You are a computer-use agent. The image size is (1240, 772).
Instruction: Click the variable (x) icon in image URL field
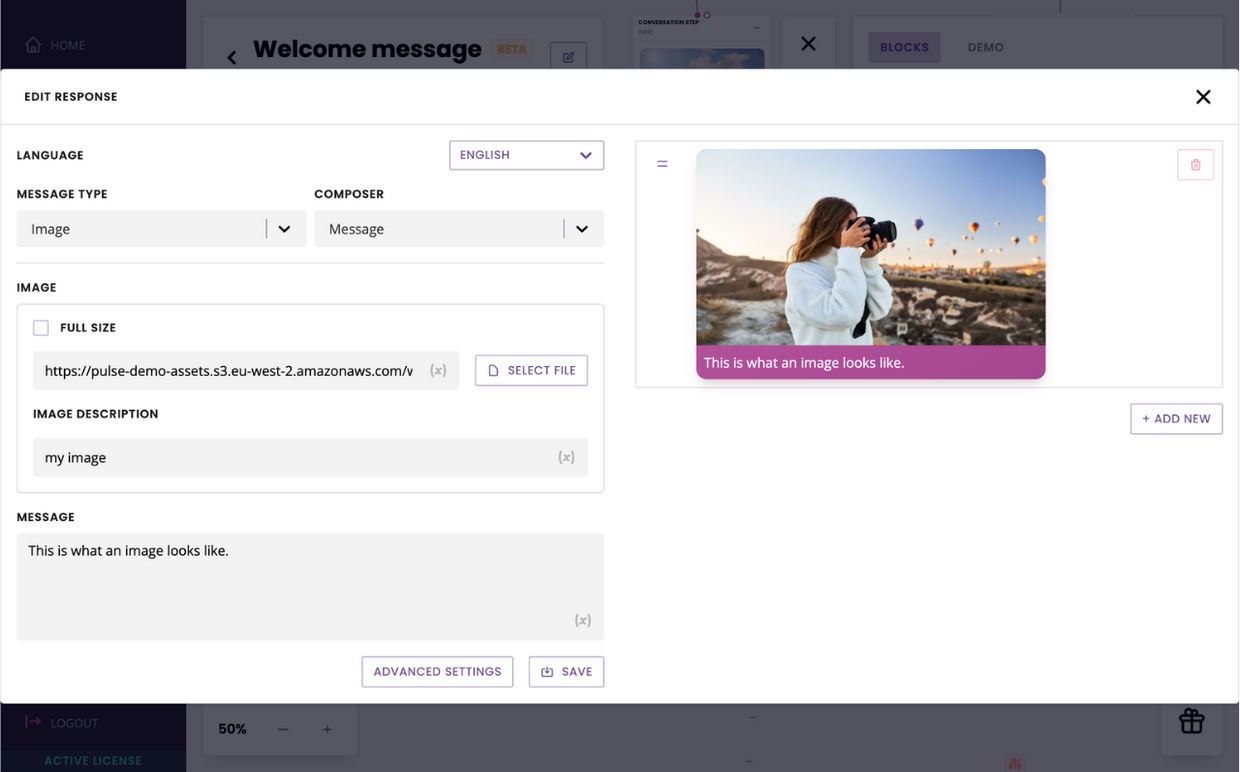click(x=438, y=371)
